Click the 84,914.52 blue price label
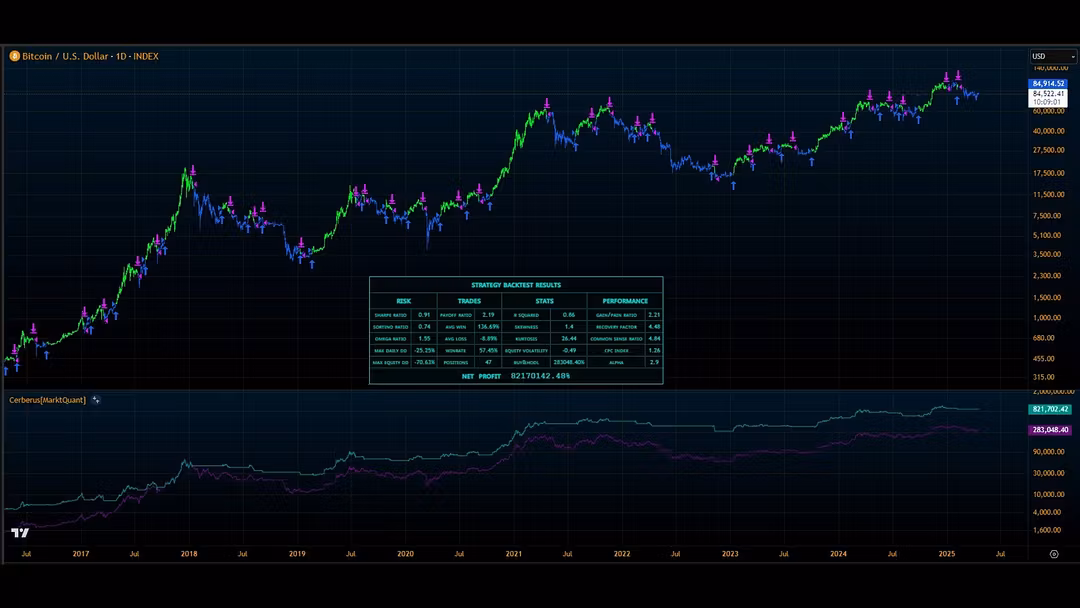Image resolution: width=1080 pixels, height=608 pixels. 1049,84
